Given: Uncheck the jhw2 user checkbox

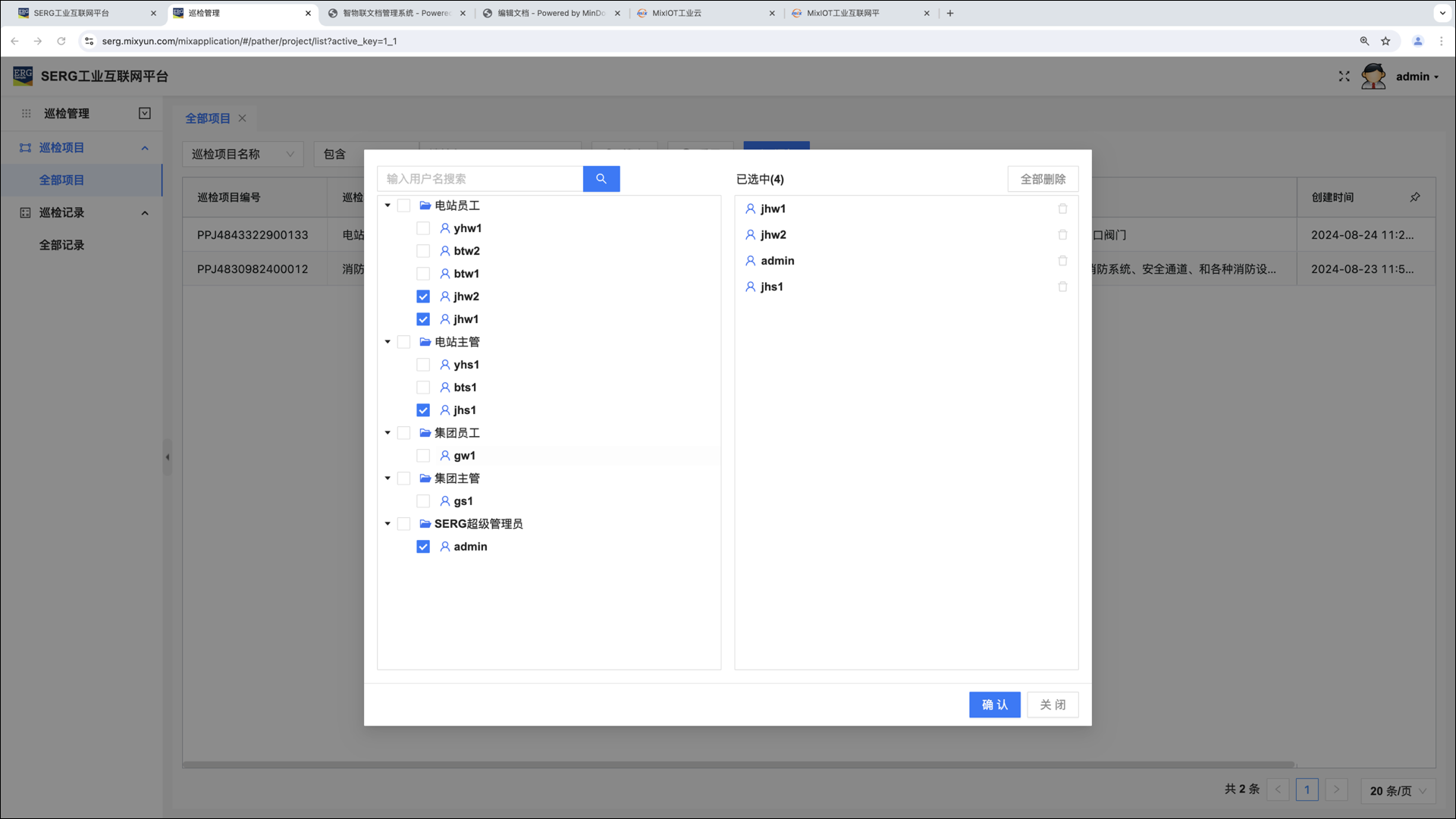Looking at the screenshot, I should tap(423, 297).
